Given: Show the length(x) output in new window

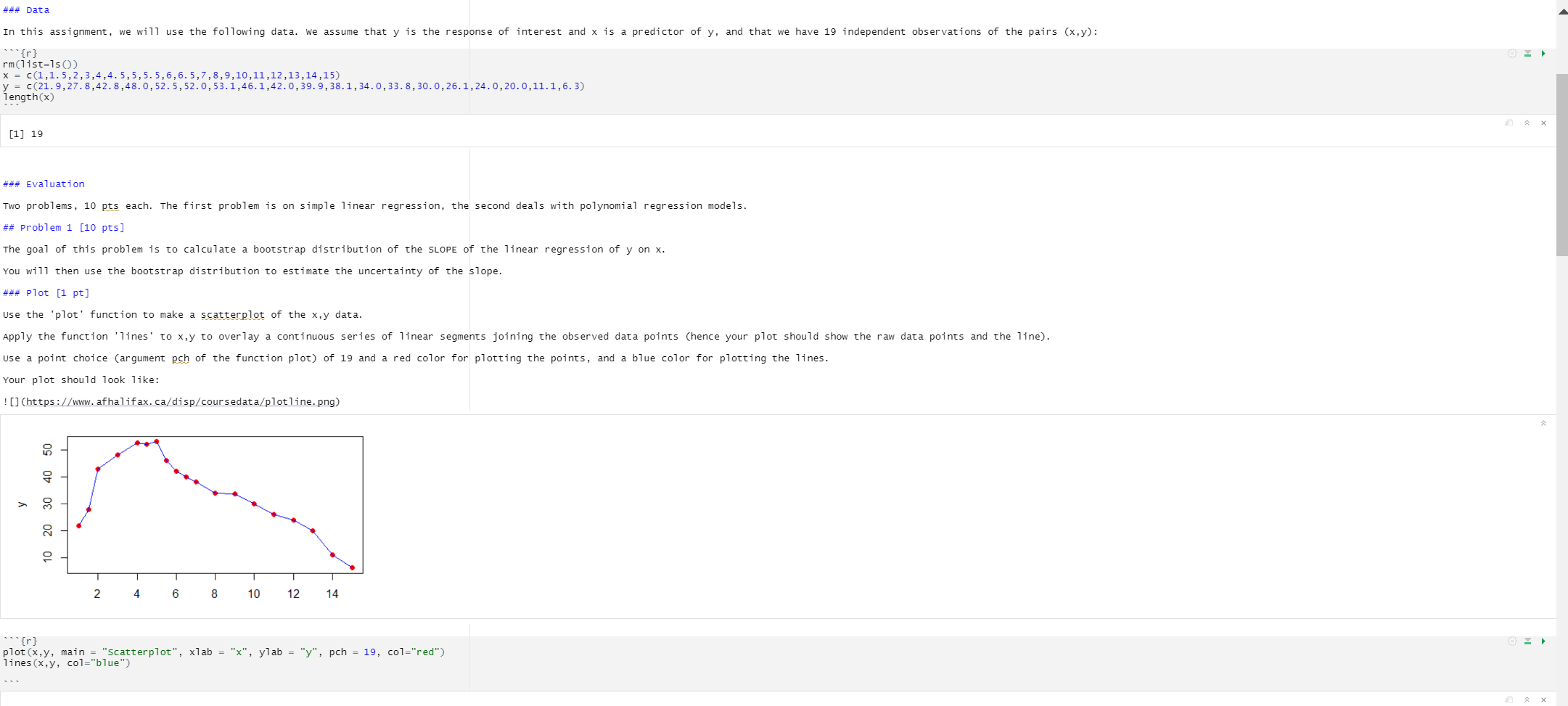Looking at the screenshot, I should point(1510,123).
